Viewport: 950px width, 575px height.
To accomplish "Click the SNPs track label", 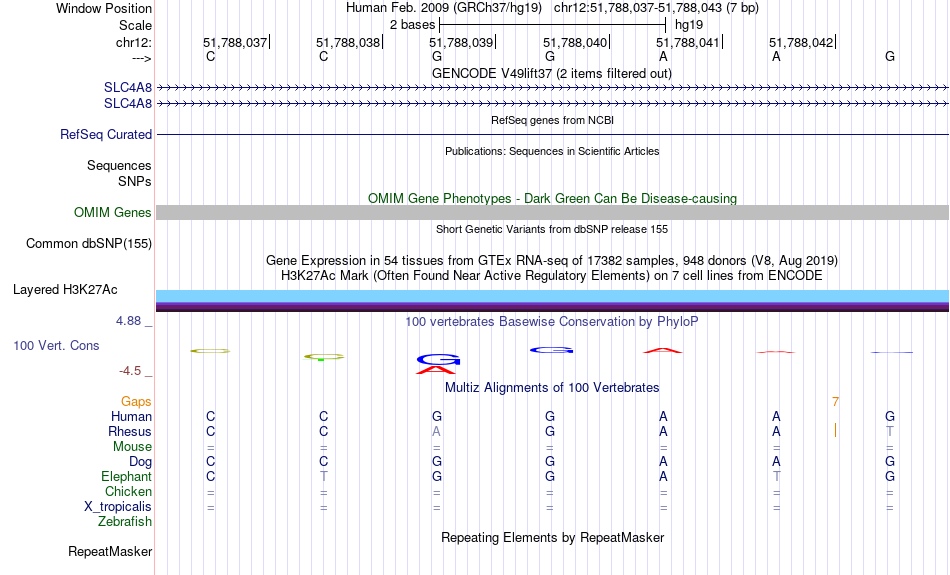I will 135,181.
